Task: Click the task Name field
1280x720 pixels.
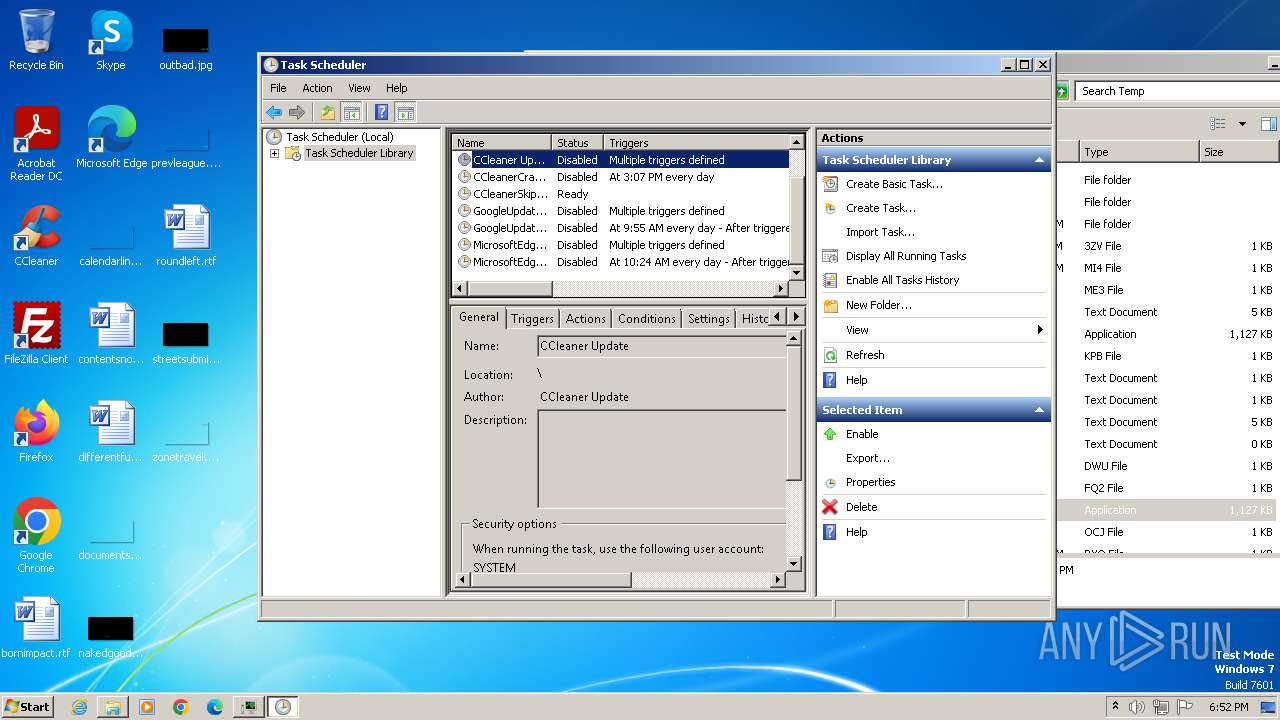Action: click(662, 346)
